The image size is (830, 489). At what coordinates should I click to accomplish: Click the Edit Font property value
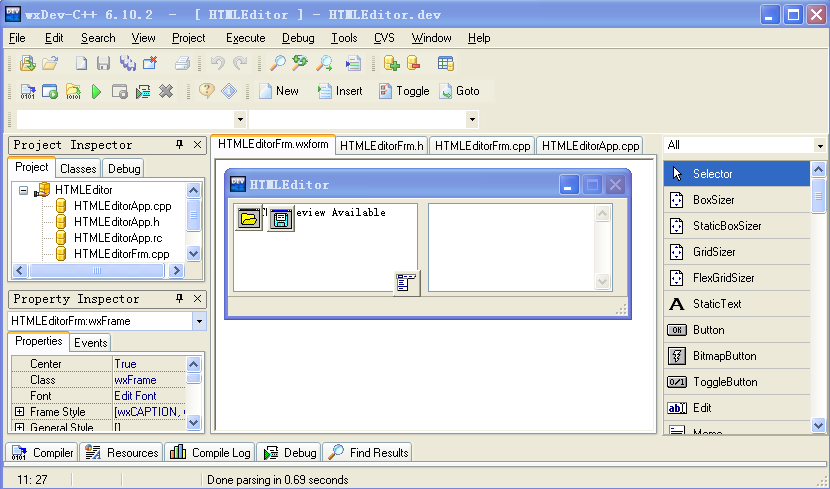pyautogui.click(x=136, y=395)
